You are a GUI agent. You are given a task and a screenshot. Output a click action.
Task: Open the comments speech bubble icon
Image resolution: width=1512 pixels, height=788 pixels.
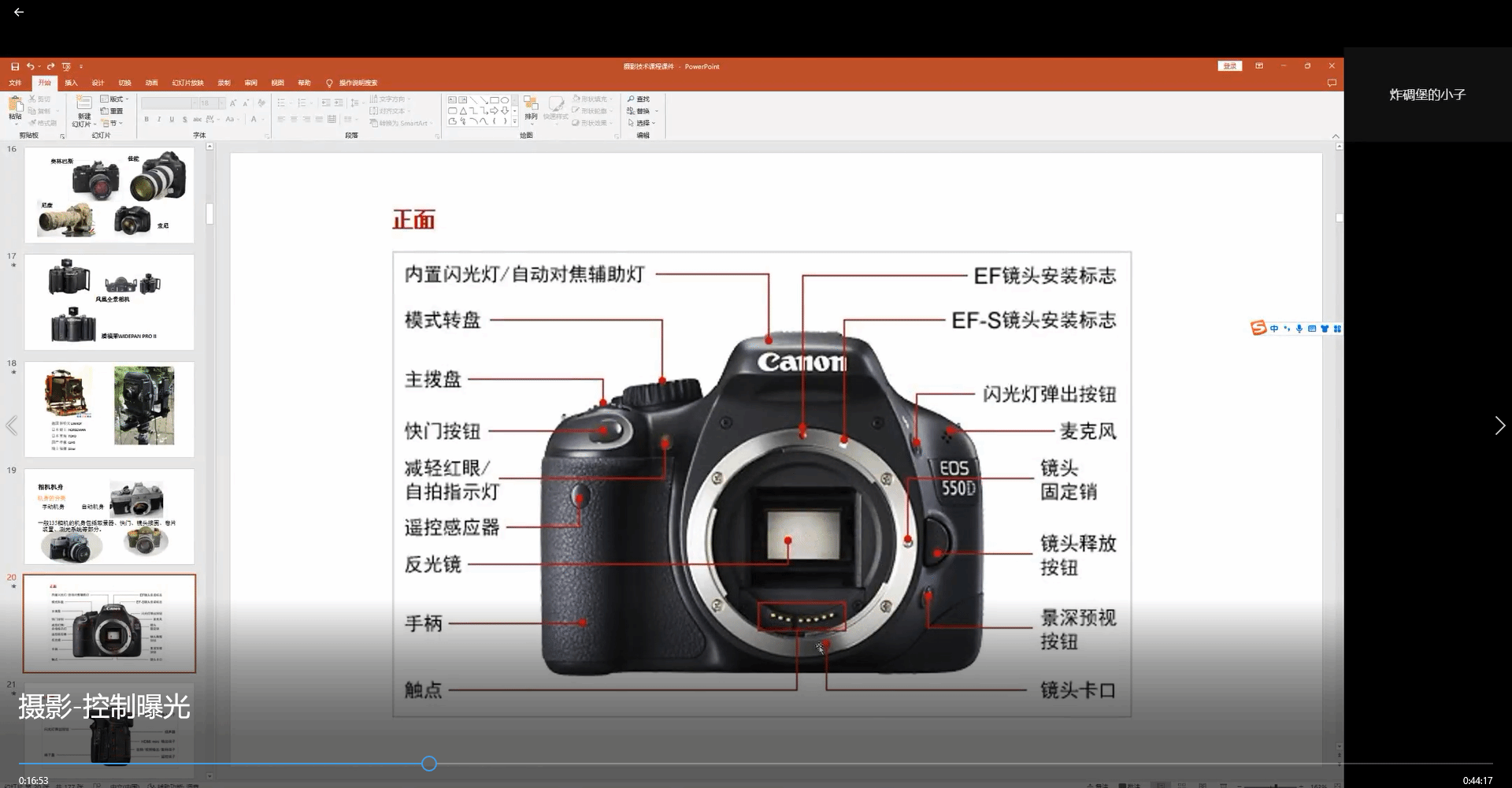click(x=1332, y=83)
